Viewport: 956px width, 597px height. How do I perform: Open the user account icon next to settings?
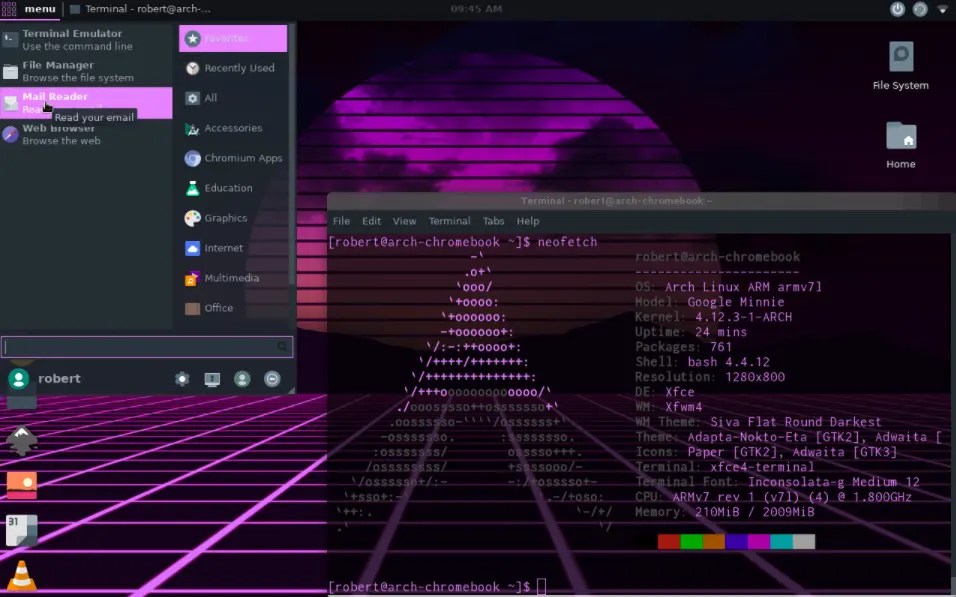[241, 378]
